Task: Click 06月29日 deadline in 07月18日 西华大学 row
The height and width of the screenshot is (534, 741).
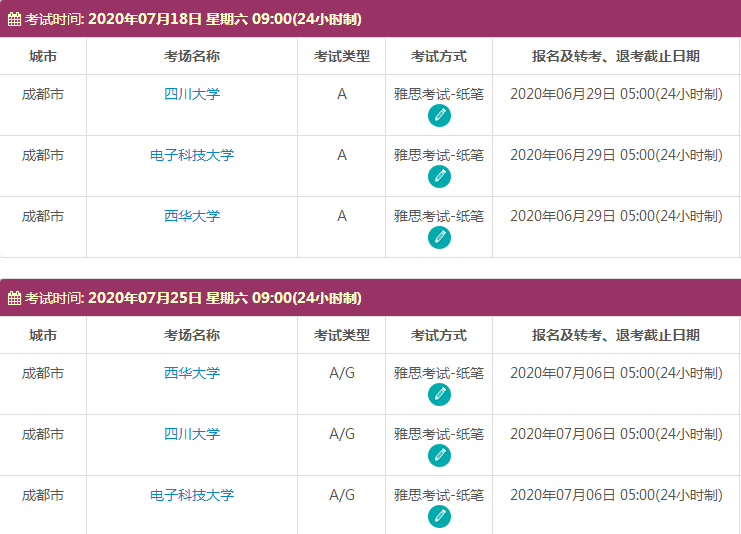Action: point(616,216)
